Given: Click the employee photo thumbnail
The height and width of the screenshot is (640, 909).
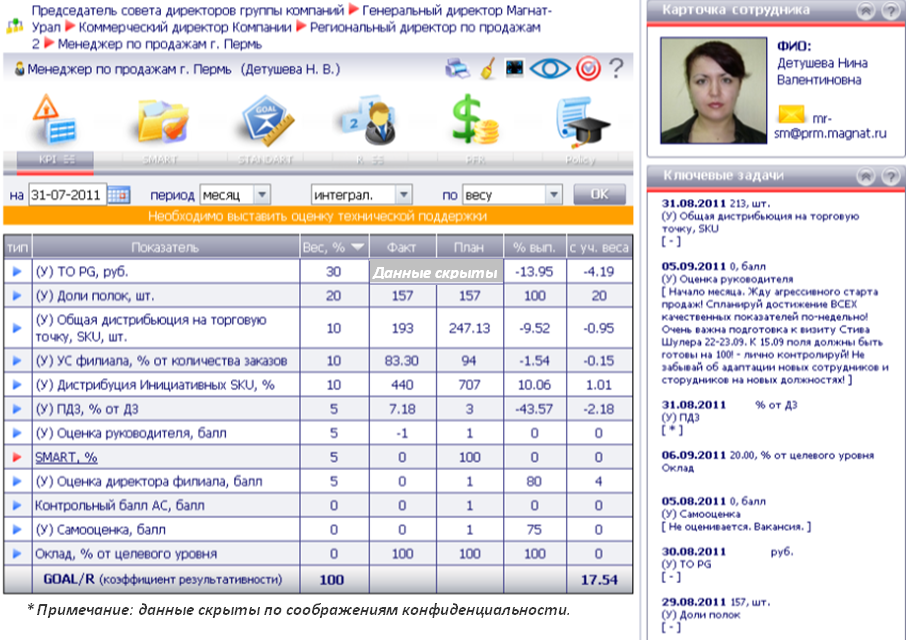Looking at the screenshot, I should click(x=714, y=90).
